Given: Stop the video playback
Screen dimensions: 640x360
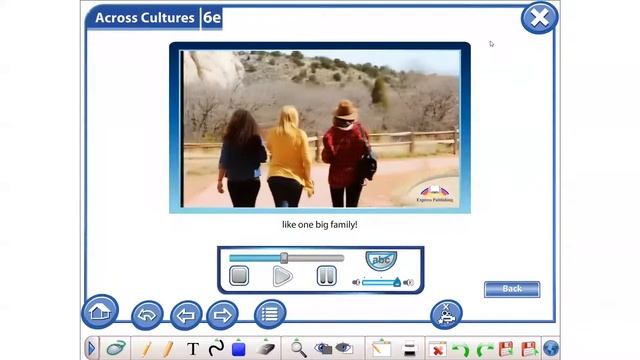Looking at the screenshot, I should point(239,276).
